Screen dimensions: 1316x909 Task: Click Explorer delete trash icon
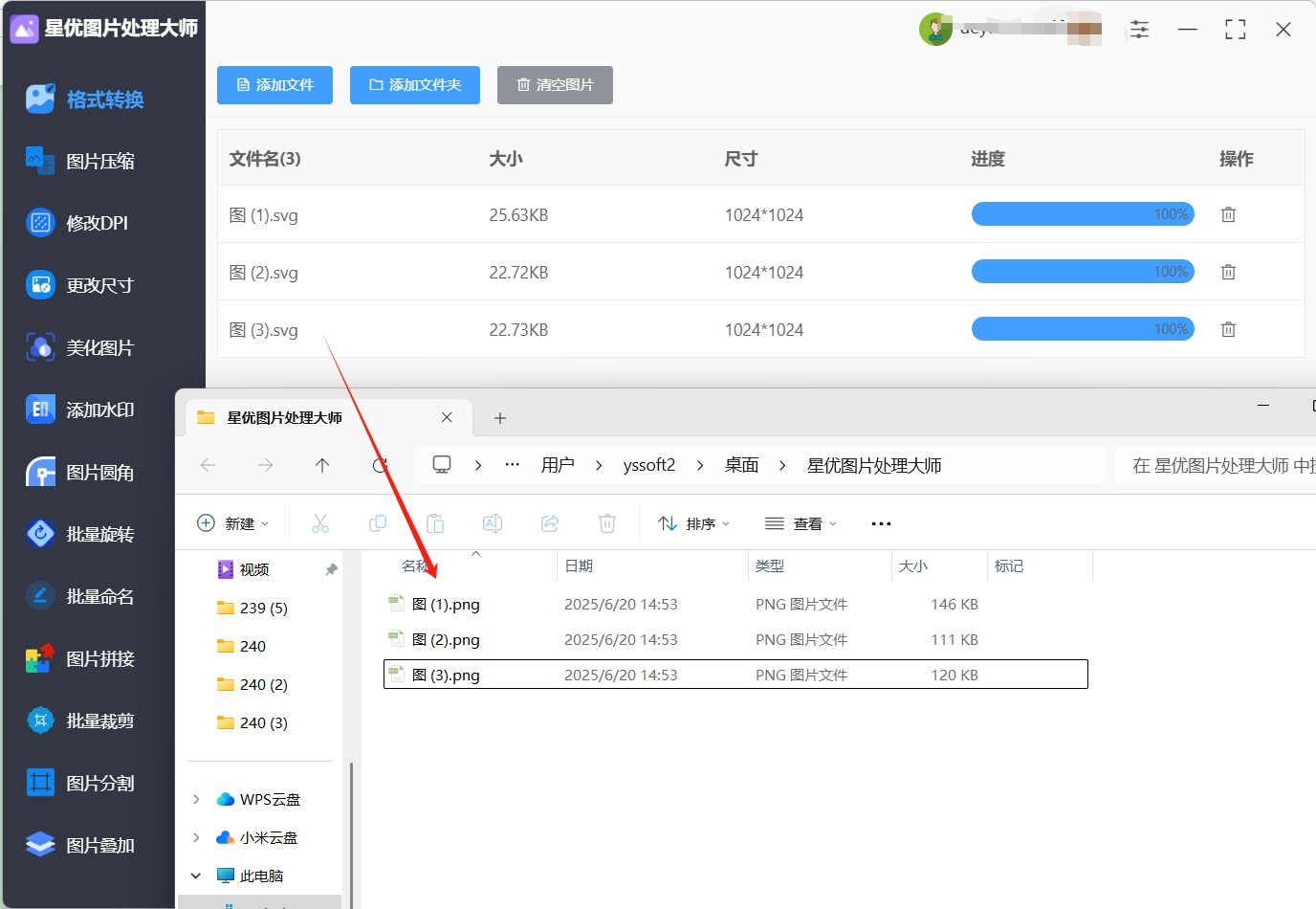(x=607, y=523)
